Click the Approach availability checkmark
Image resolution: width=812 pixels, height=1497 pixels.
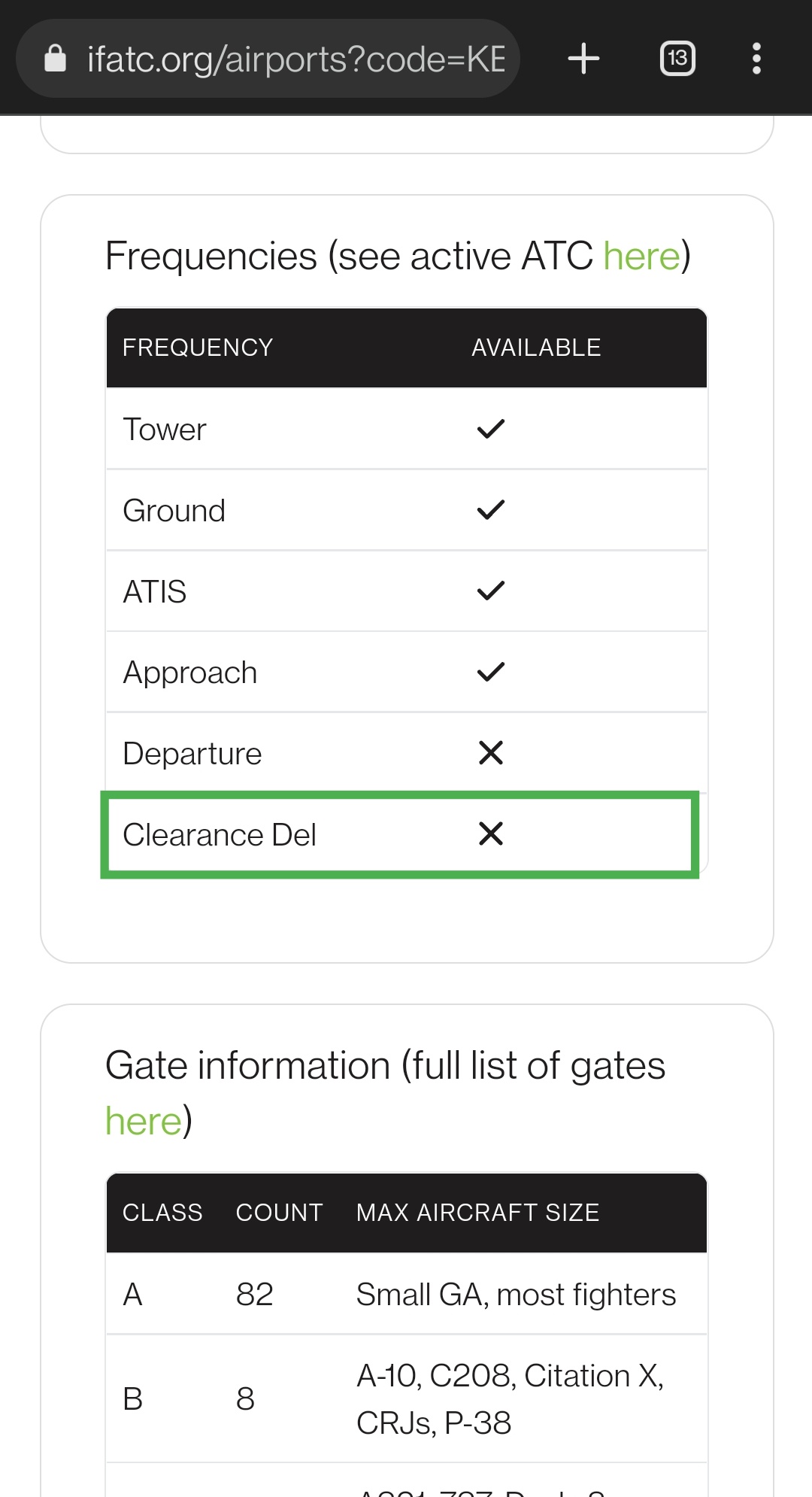pos(490,672)
